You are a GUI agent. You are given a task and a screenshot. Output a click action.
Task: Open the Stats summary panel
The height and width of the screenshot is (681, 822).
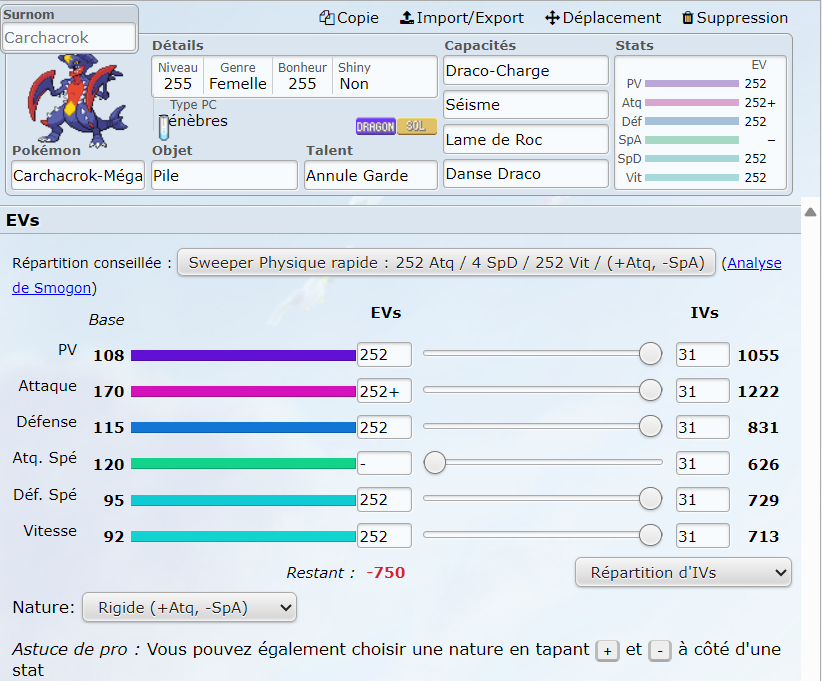click(x=700, y=122)
